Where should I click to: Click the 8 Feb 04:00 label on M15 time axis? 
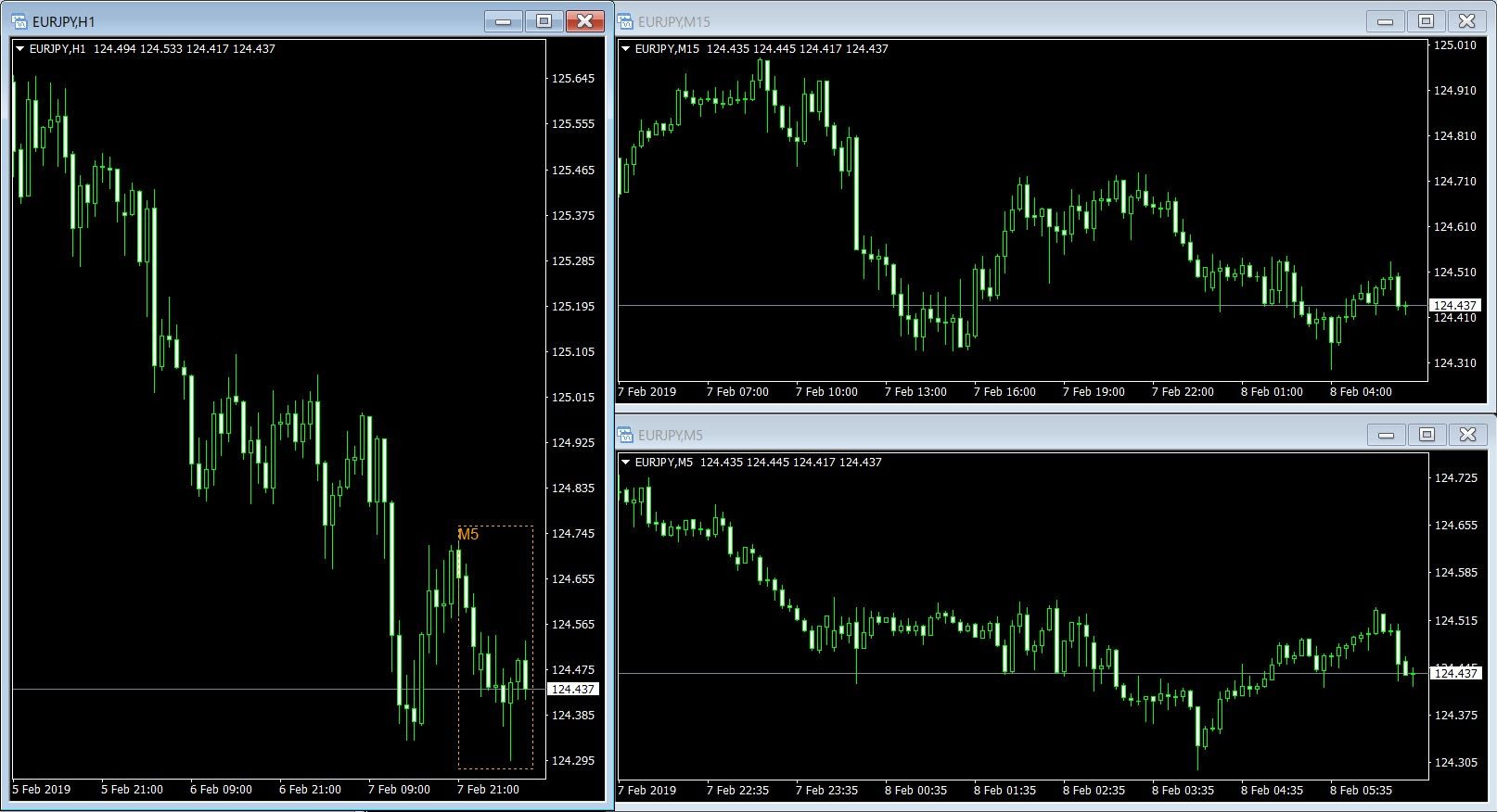1361,392
